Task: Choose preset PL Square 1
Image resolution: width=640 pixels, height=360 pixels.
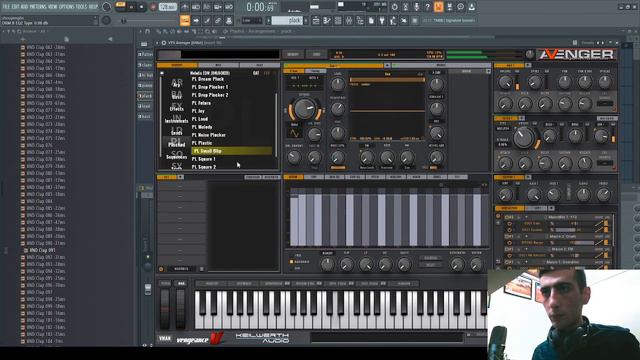Action: pyautogui.click(x=204, y=159)
